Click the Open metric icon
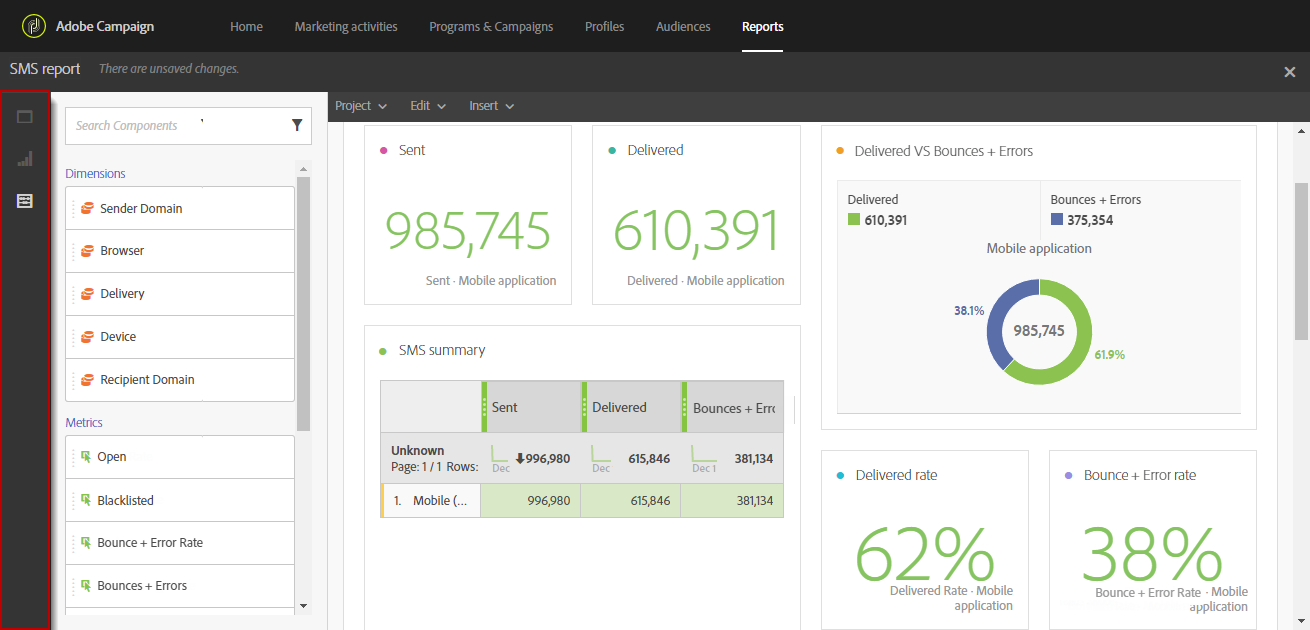Screen dimensions: 1310x630 coord(86,456)
